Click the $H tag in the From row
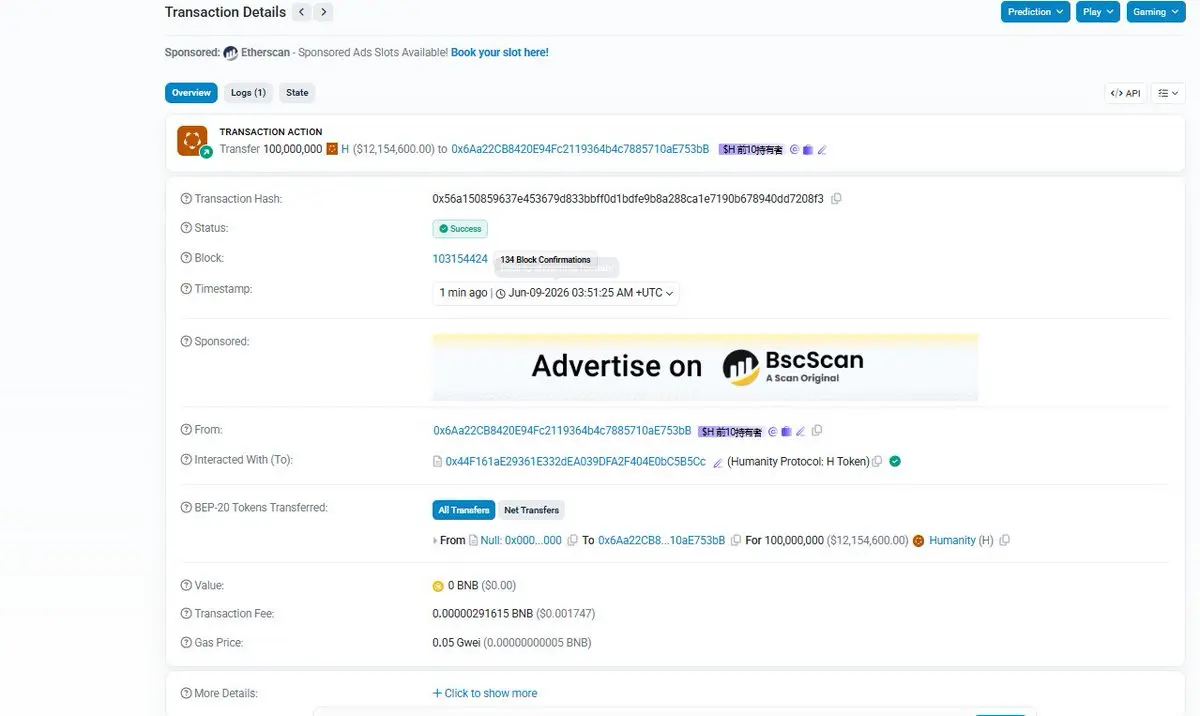Image resolution: width=1200 pixels, height=716 pixels. [731, 431]
